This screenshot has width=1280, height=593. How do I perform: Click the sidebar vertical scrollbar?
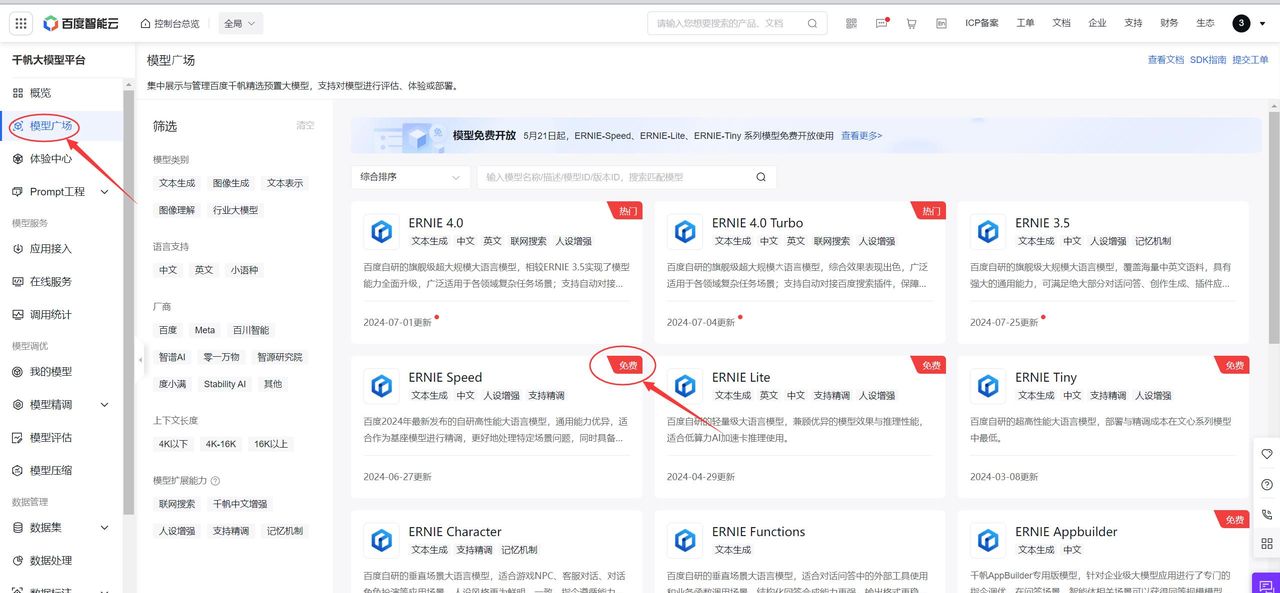click(128, 300)
